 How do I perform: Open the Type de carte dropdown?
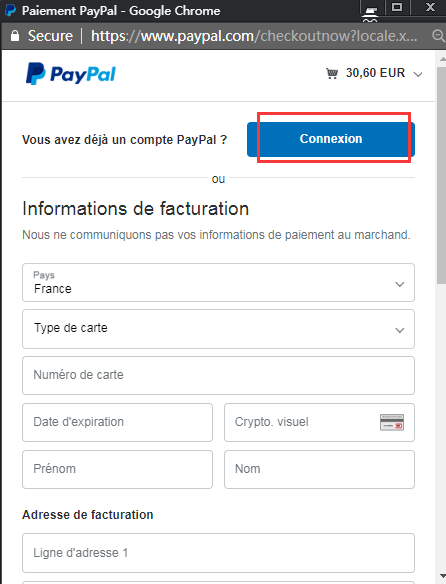coord(218,329)
